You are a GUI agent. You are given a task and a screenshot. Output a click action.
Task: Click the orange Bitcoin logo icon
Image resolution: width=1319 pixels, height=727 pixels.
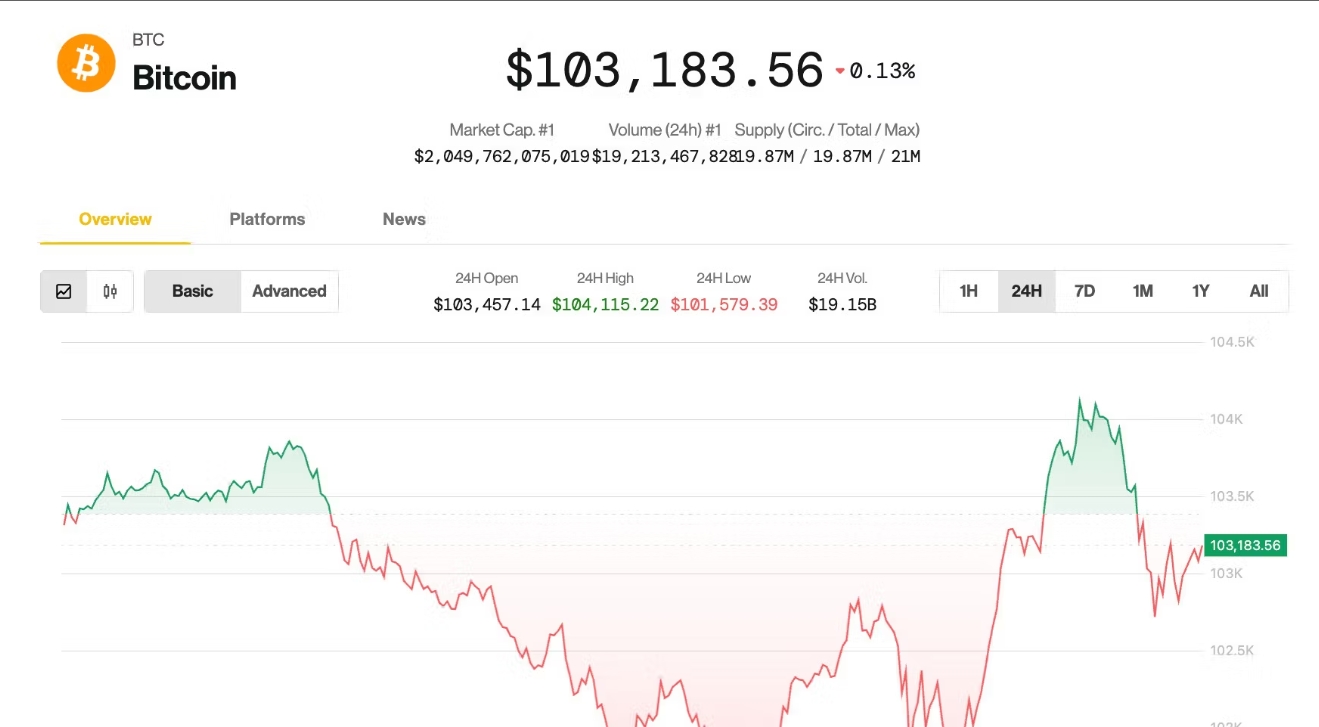[x=86, y=63]
